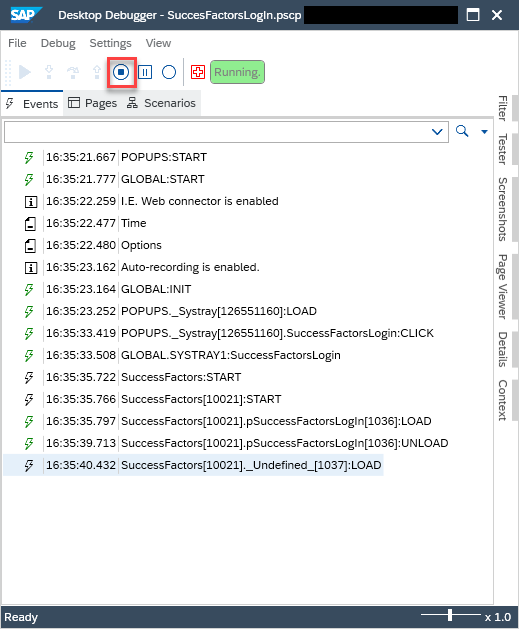Open the Details side panel
This screenshot has height=629, width=519.
(x=503, y=349)
